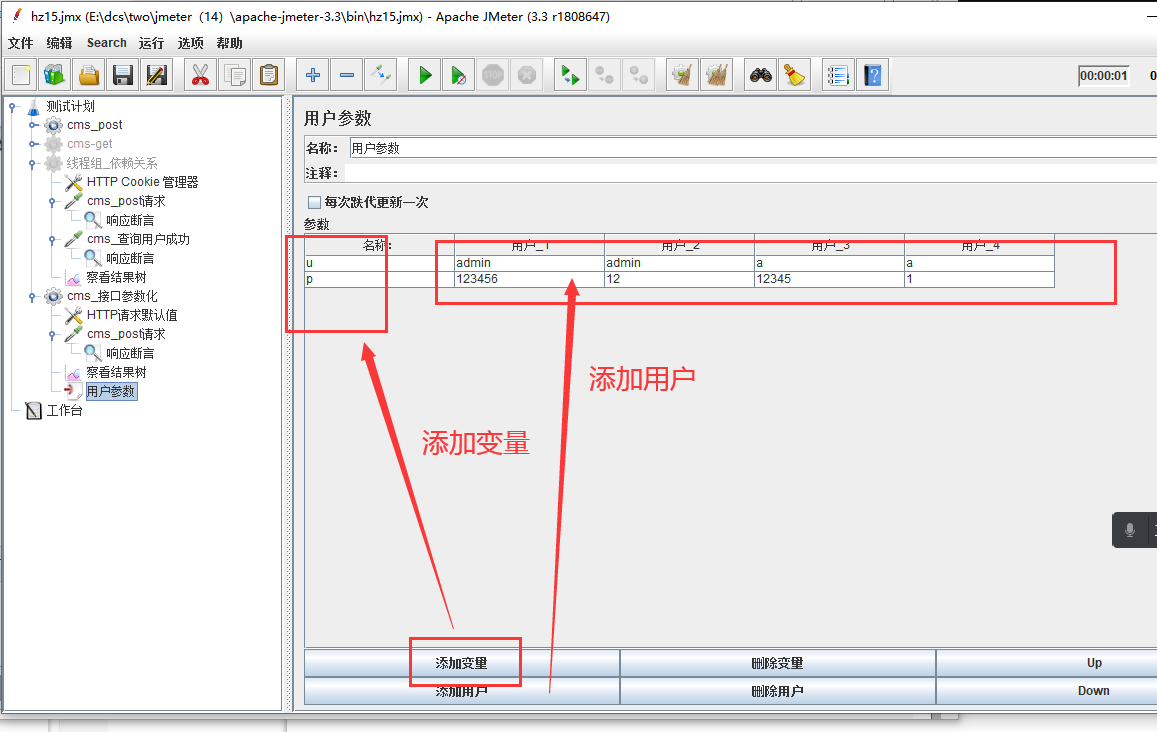1157x732 pixels.
Task: Click the 12345 cell under 用户_3
Action: click(x=829, y=279)
